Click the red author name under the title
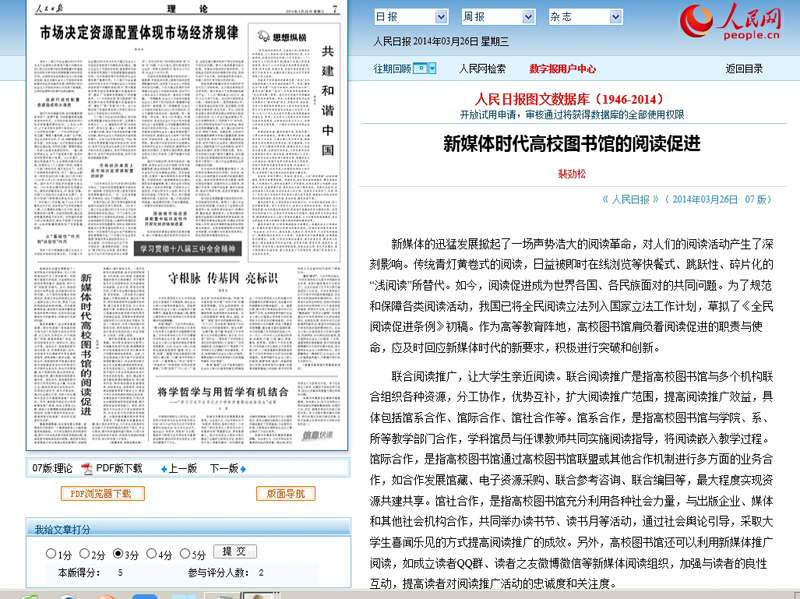The height and width of the screenshot is (599, 800). [572, 174]
